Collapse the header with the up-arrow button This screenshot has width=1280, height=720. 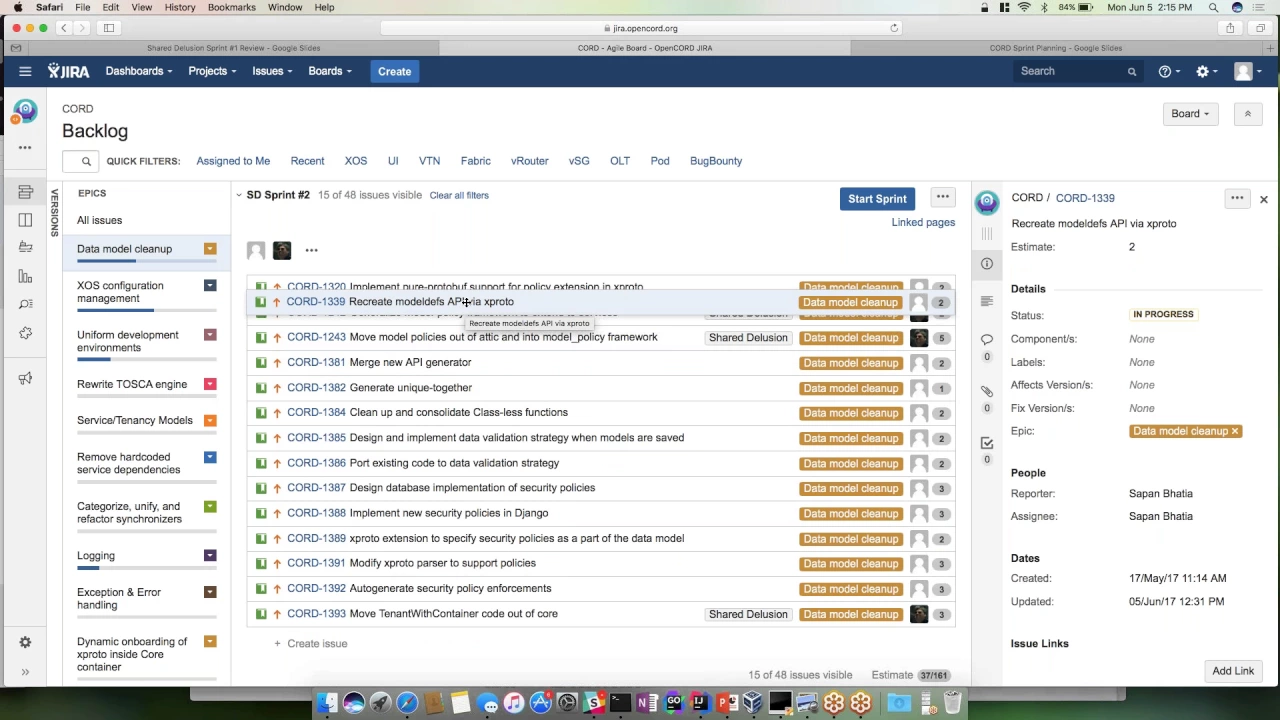click(x=1248, y=114)
